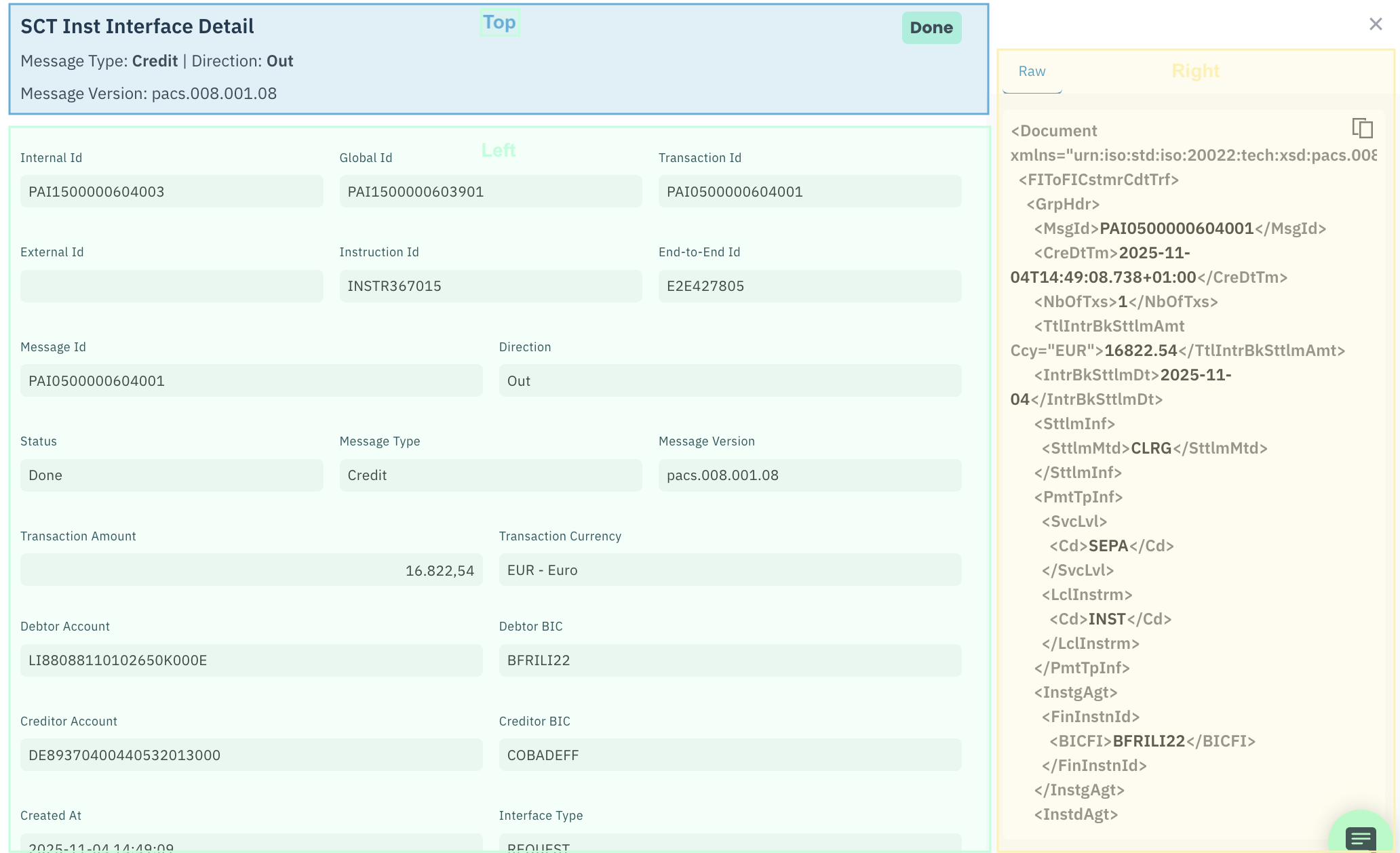Click the Creditor Account field
1400x853 pixels.
click(251, 755)
